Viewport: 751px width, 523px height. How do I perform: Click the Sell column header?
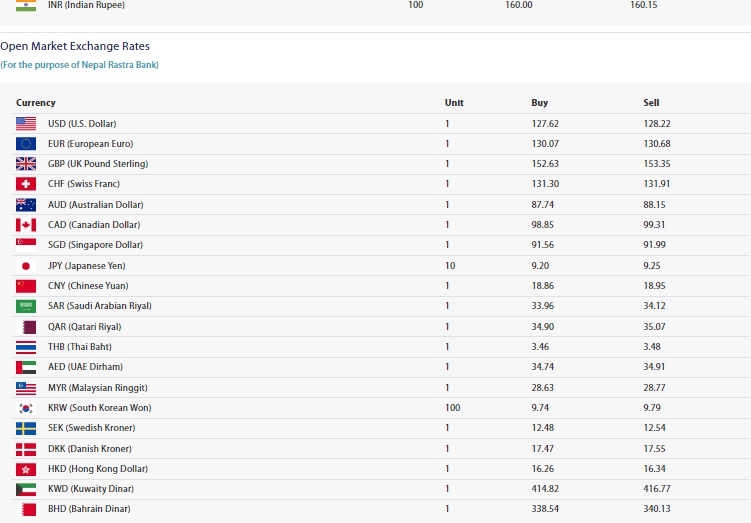pos(651,103)
